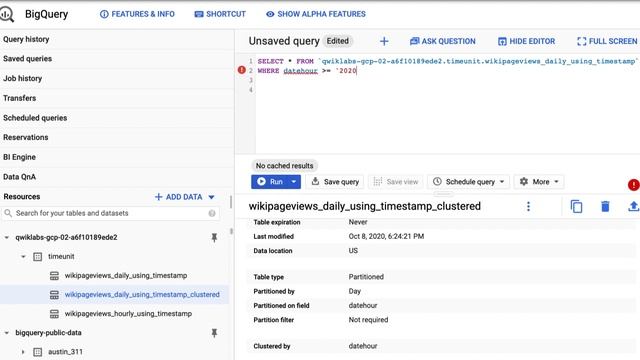
Task: Open Scheduled queries
Action: (35, 118)
